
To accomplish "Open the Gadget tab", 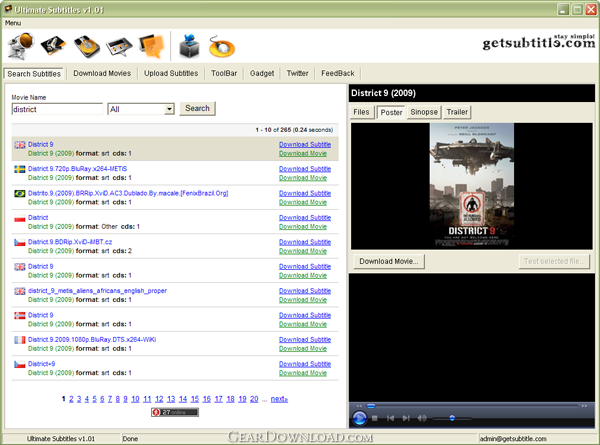I will pos(262,73).
